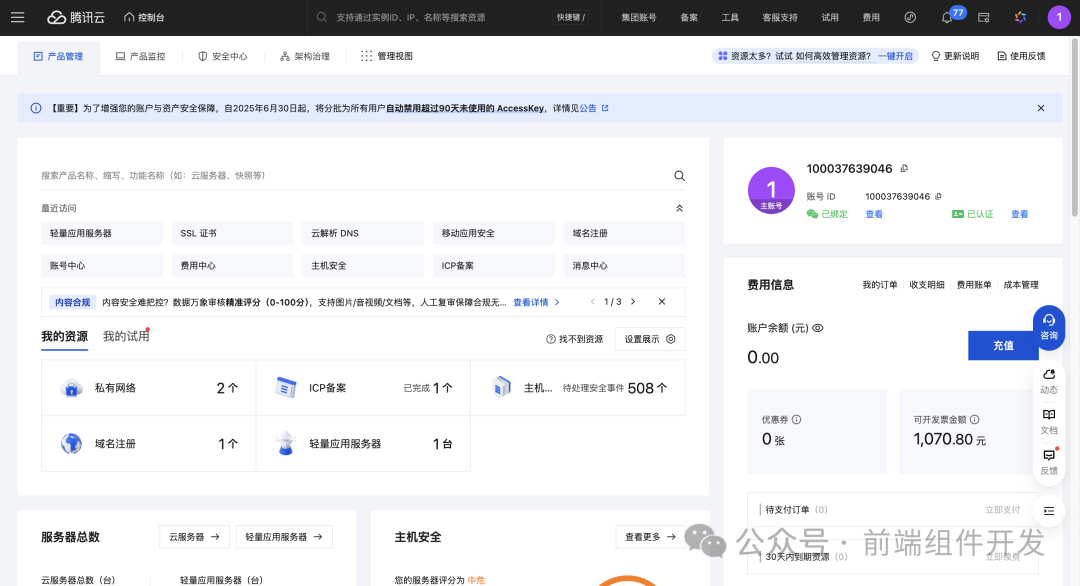
Task: Open the 工具 menu in top bar
Action: pyautogui.click(x=730, y=17)
